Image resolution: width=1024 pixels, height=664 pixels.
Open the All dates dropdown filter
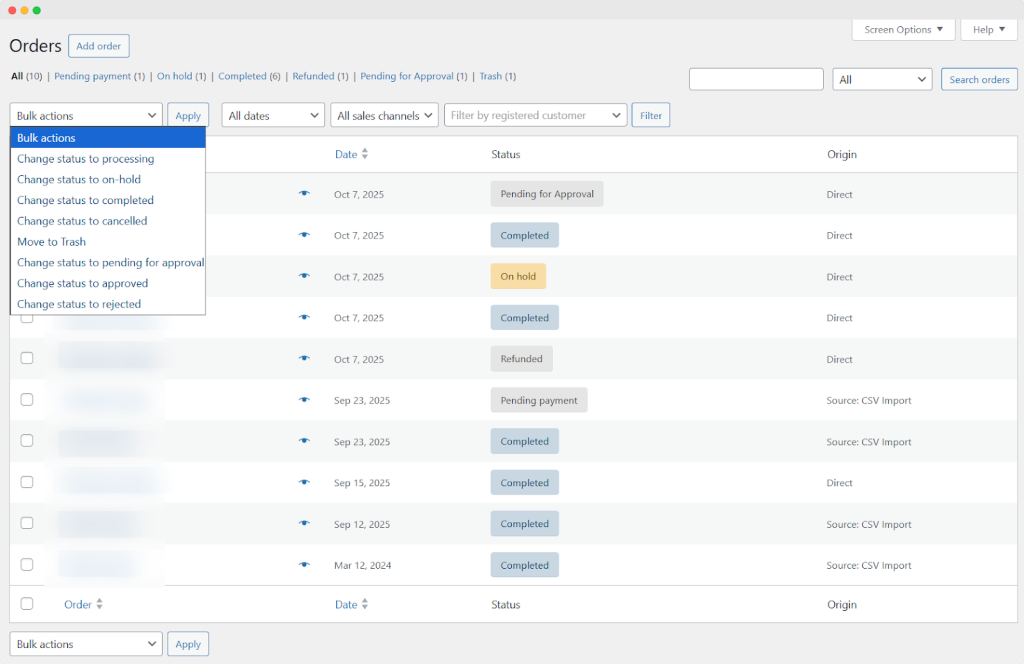273,116
